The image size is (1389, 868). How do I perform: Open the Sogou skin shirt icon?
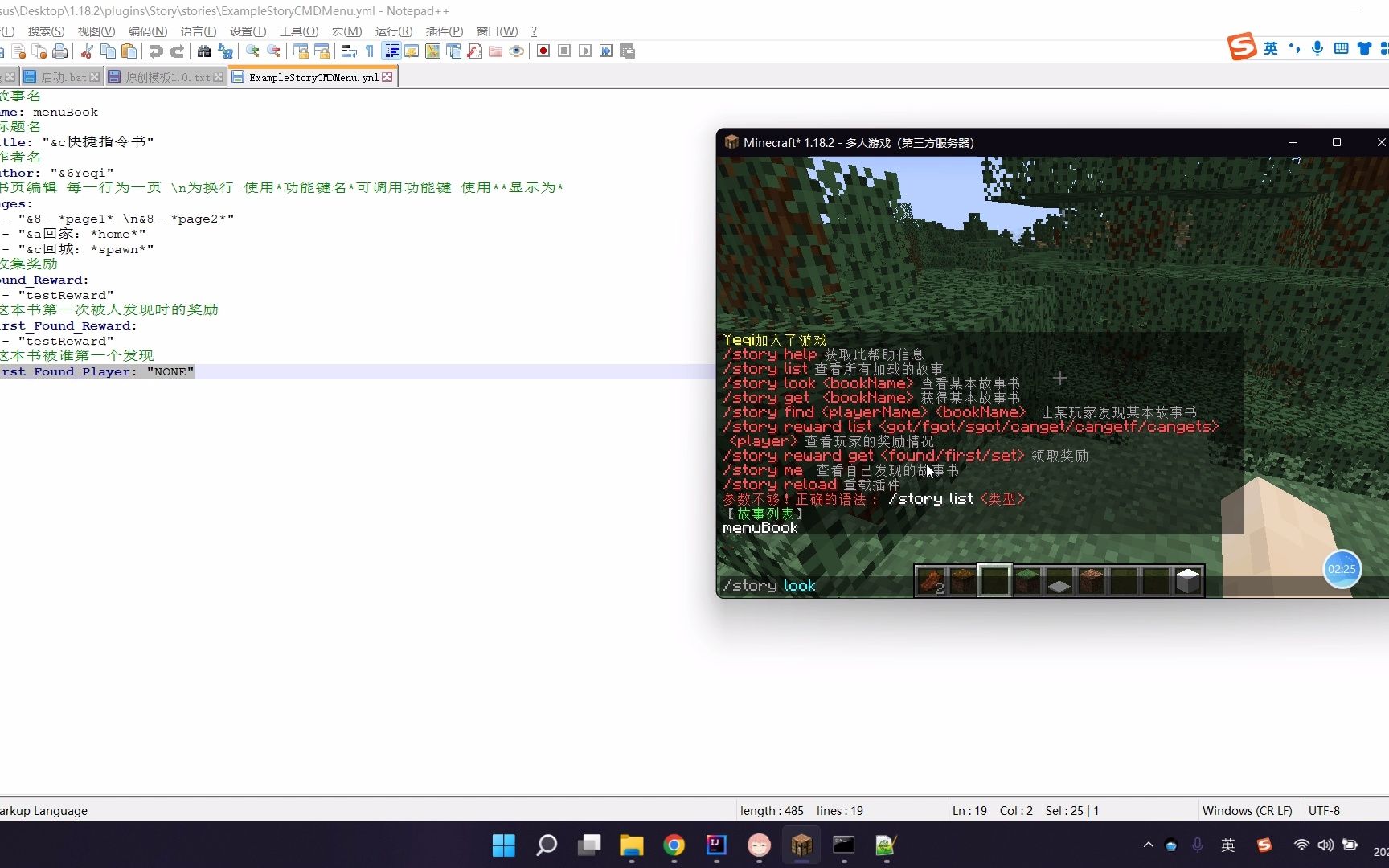click(x=1364, y=48)
